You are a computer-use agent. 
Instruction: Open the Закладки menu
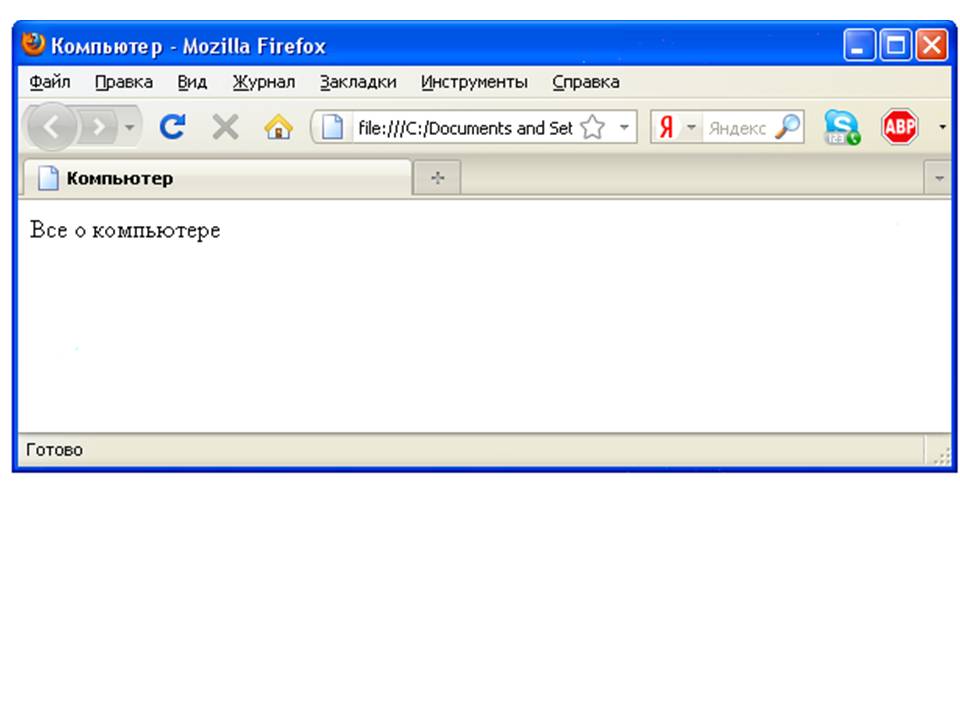[358, 82]
